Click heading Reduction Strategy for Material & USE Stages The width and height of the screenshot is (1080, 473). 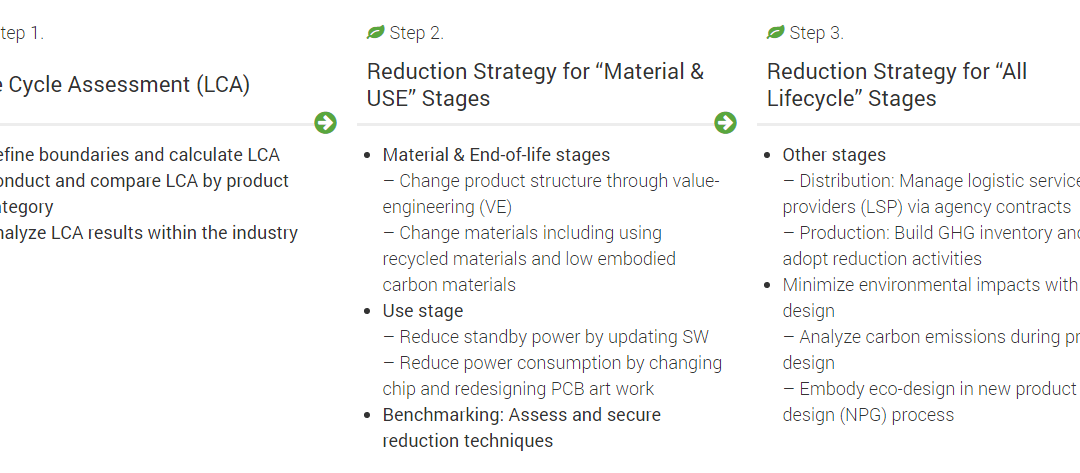coord(535,85)
